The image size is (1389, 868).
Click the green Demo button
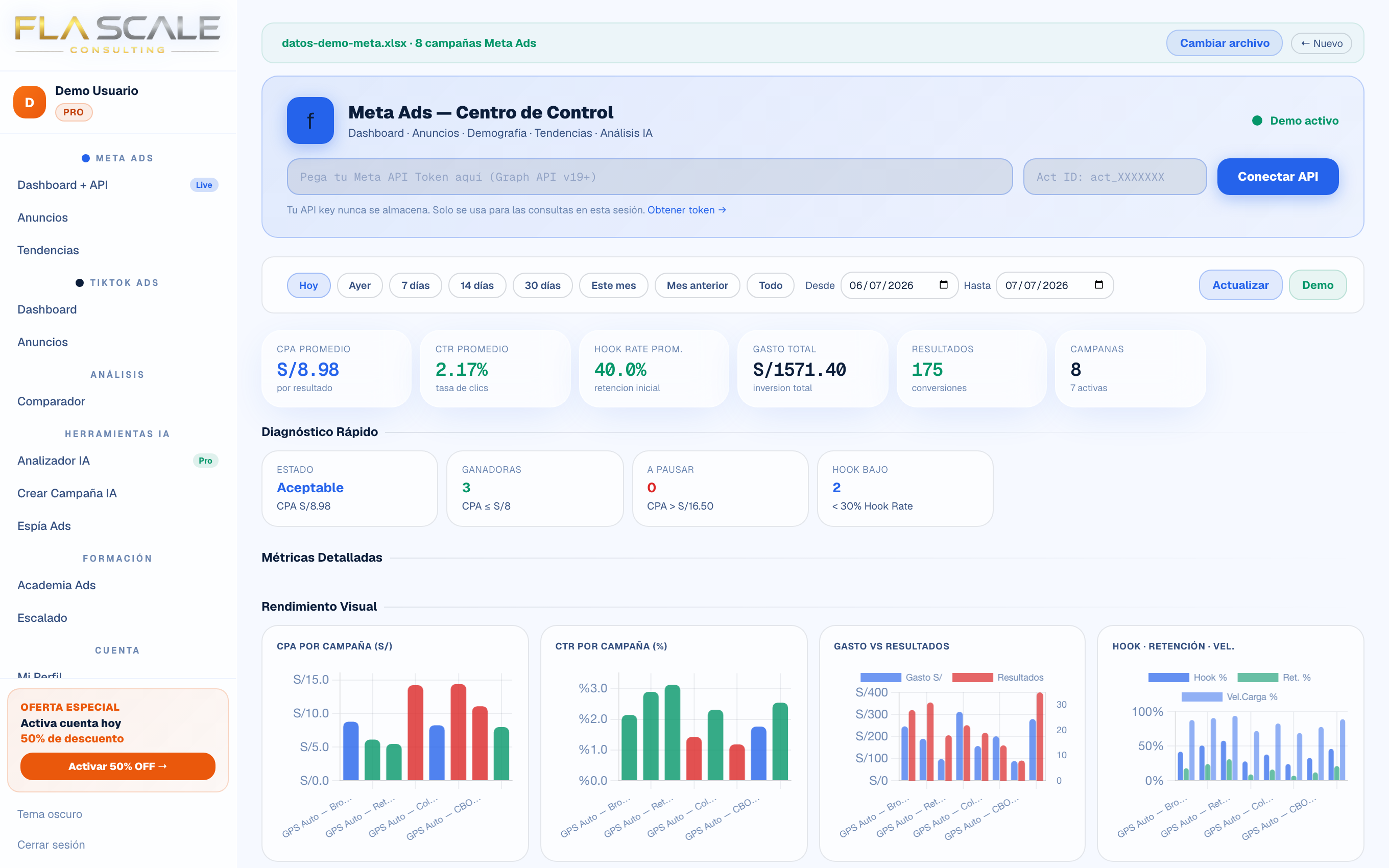click(1318, 285)
